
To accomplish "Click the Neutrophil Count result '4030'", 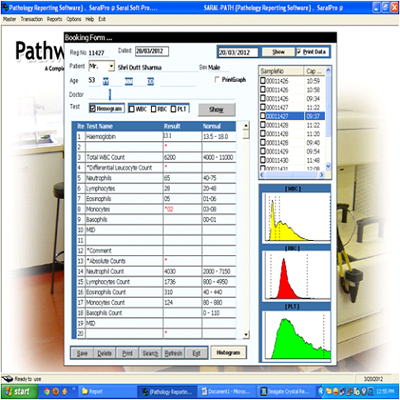I will coord(182,271).
